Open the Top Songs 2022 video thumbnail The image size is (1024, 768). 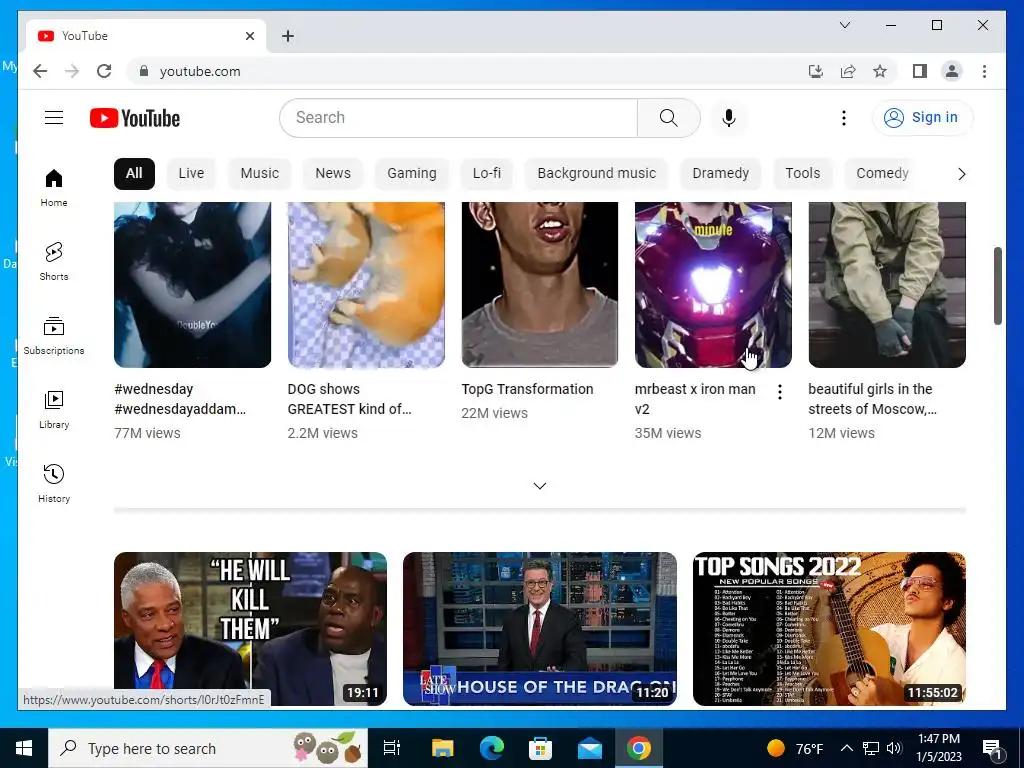829,629
